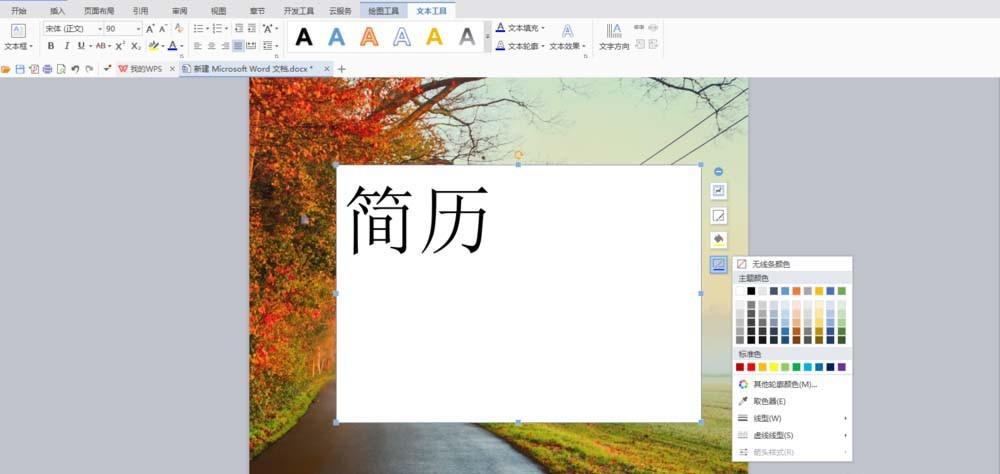Click the undo icon
Image resolution: width=1000 pixels, height=474 pixels.
click(75, 69)
